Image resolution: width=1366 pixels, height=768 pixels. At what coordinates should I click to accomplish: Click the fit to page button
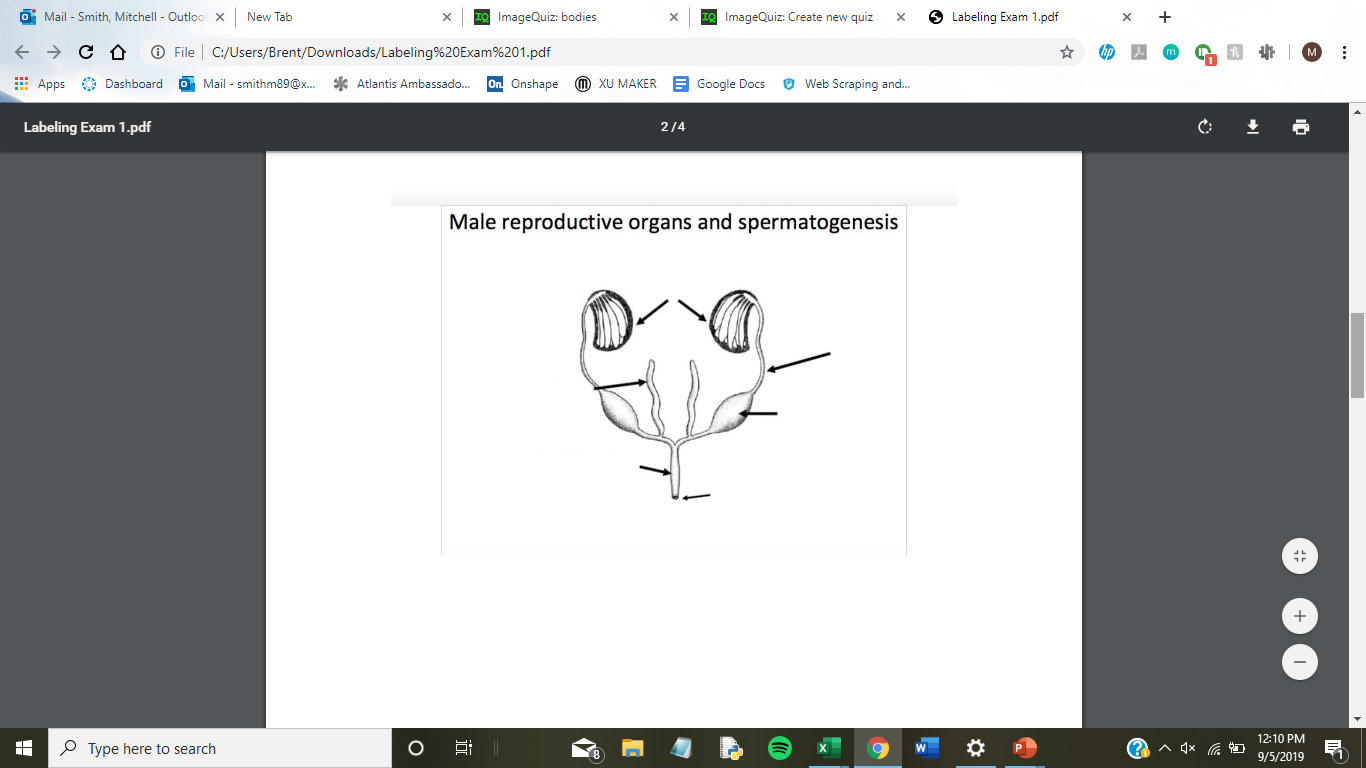[1300, 557]
